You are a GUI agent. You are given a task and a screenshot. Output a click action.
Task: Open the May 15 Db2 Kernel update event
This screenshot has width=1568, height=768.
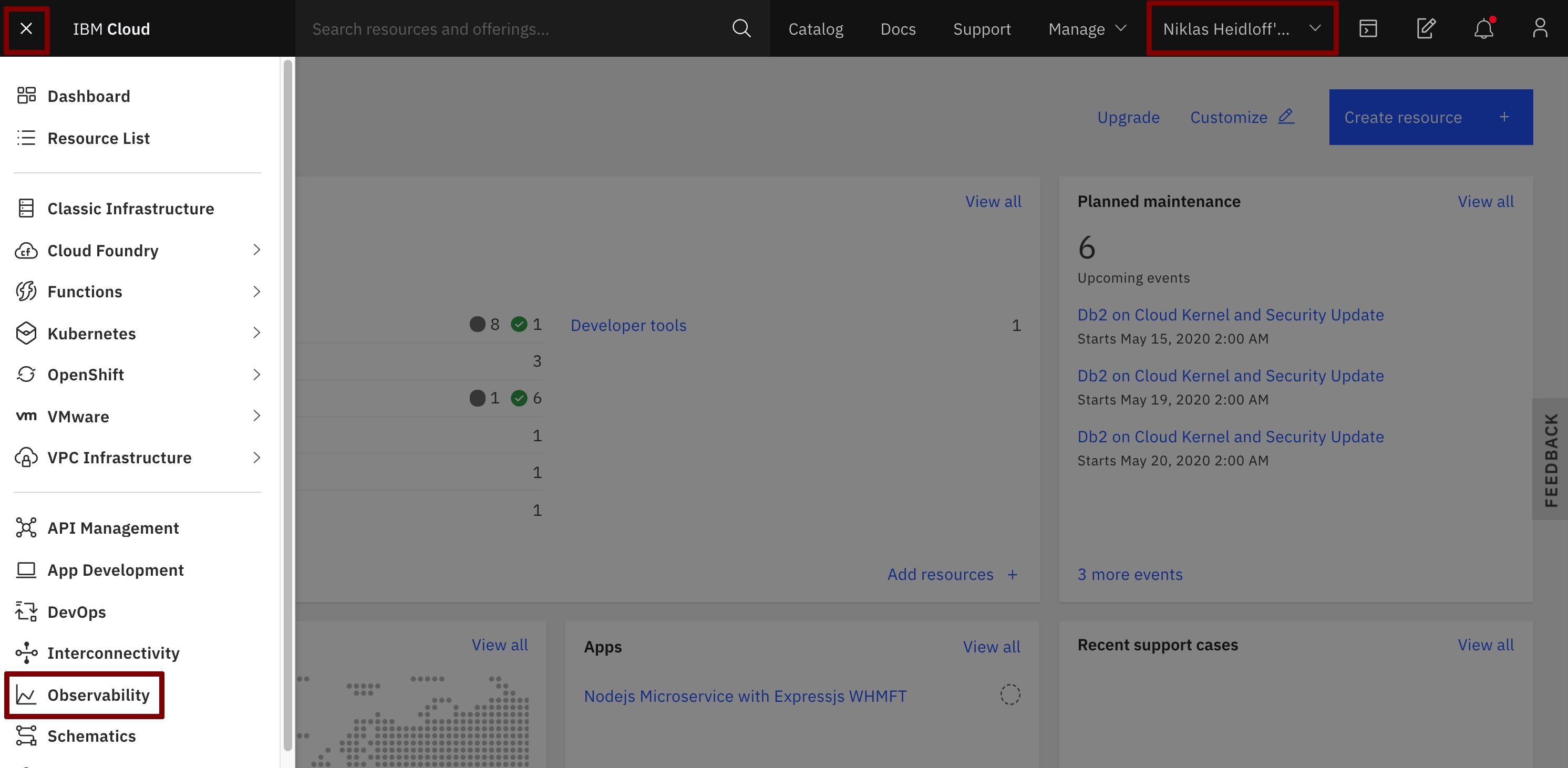tap(1230, 315)
